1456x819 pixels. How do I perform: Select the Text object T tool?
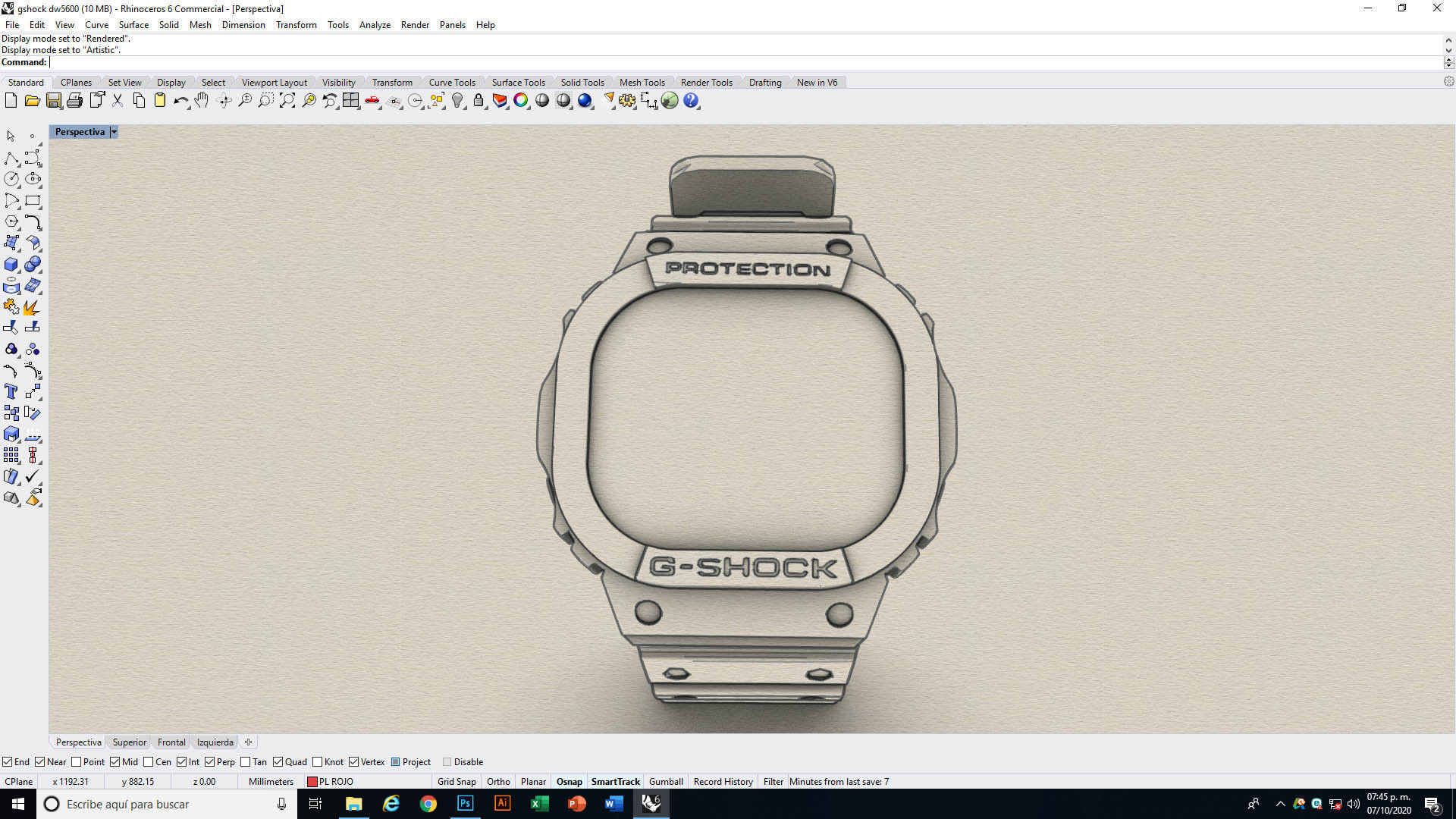point(11,391)
